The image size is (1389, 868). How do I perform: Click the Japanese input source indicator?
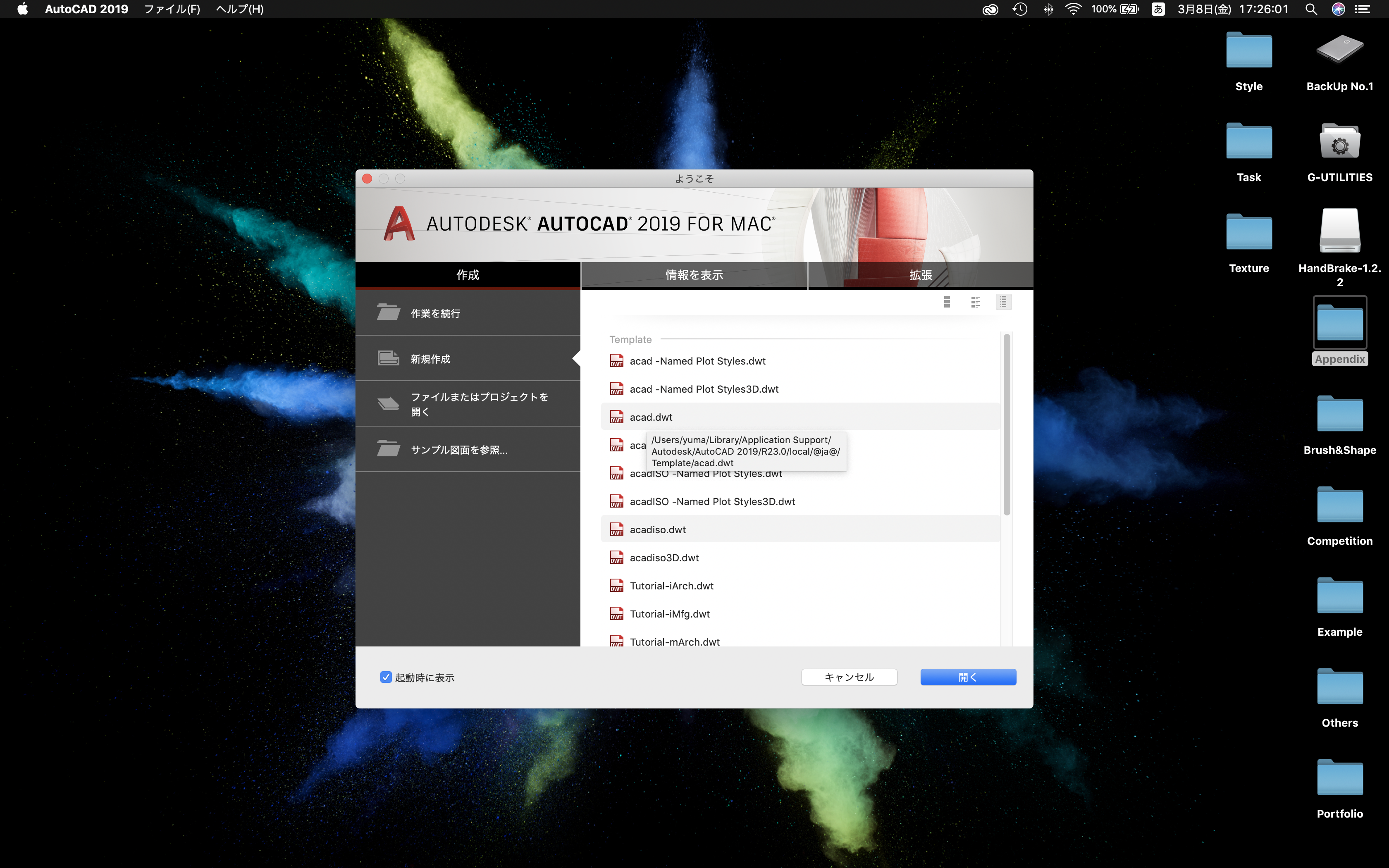1157,9
